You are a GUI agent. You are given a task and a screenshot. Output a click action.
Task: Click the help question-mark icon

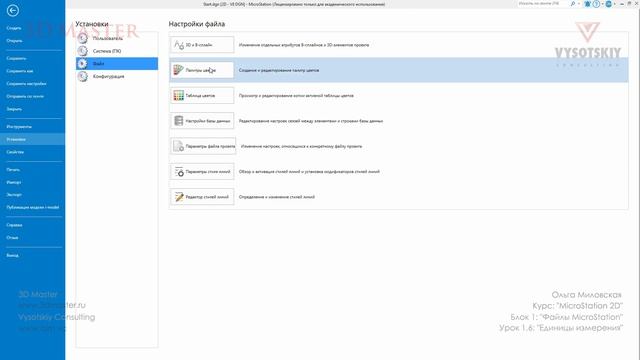pyautogui.click(x=596, y=4)
